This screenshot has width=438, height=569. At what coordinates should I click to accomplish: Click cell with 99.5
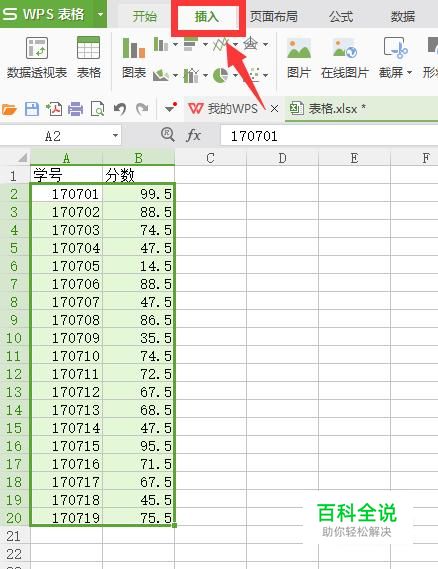click(x=138, y=194)
